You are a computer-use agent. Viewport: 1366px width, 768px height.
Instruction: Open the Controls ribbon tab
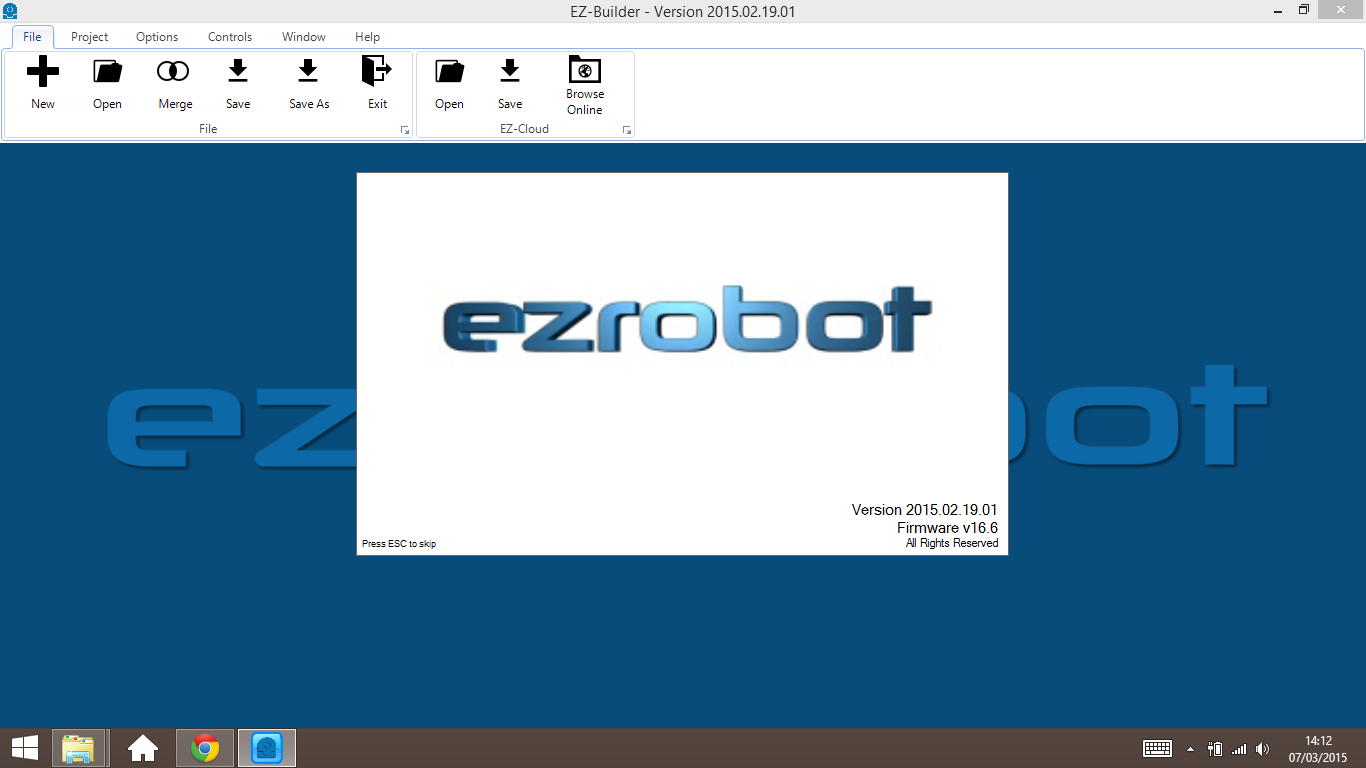click(229, 37)
